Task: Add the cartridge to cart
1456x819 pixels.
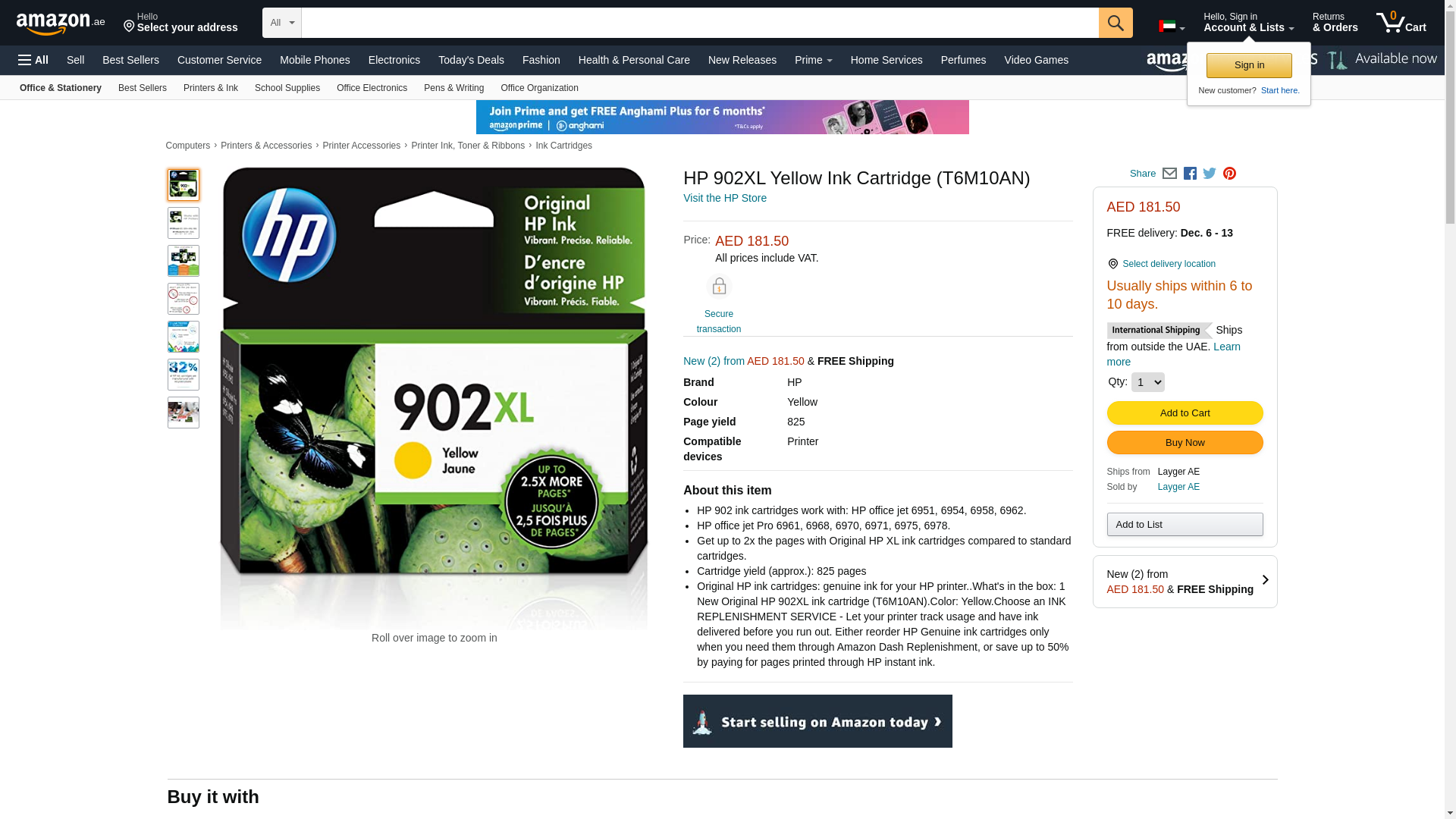Action: click(x=1185, y=413)
